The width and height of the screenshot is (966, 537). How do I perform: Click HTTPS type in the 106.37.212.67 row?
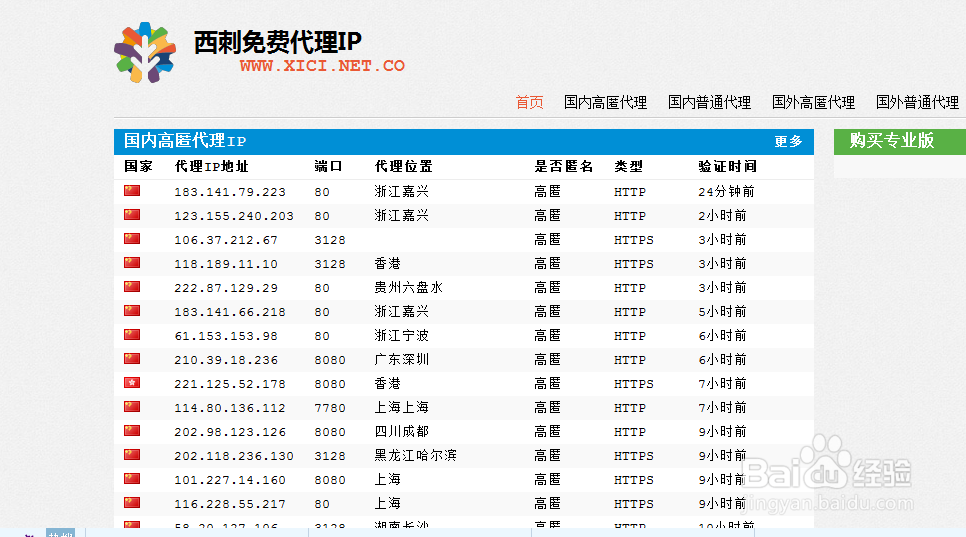(633, 240)
